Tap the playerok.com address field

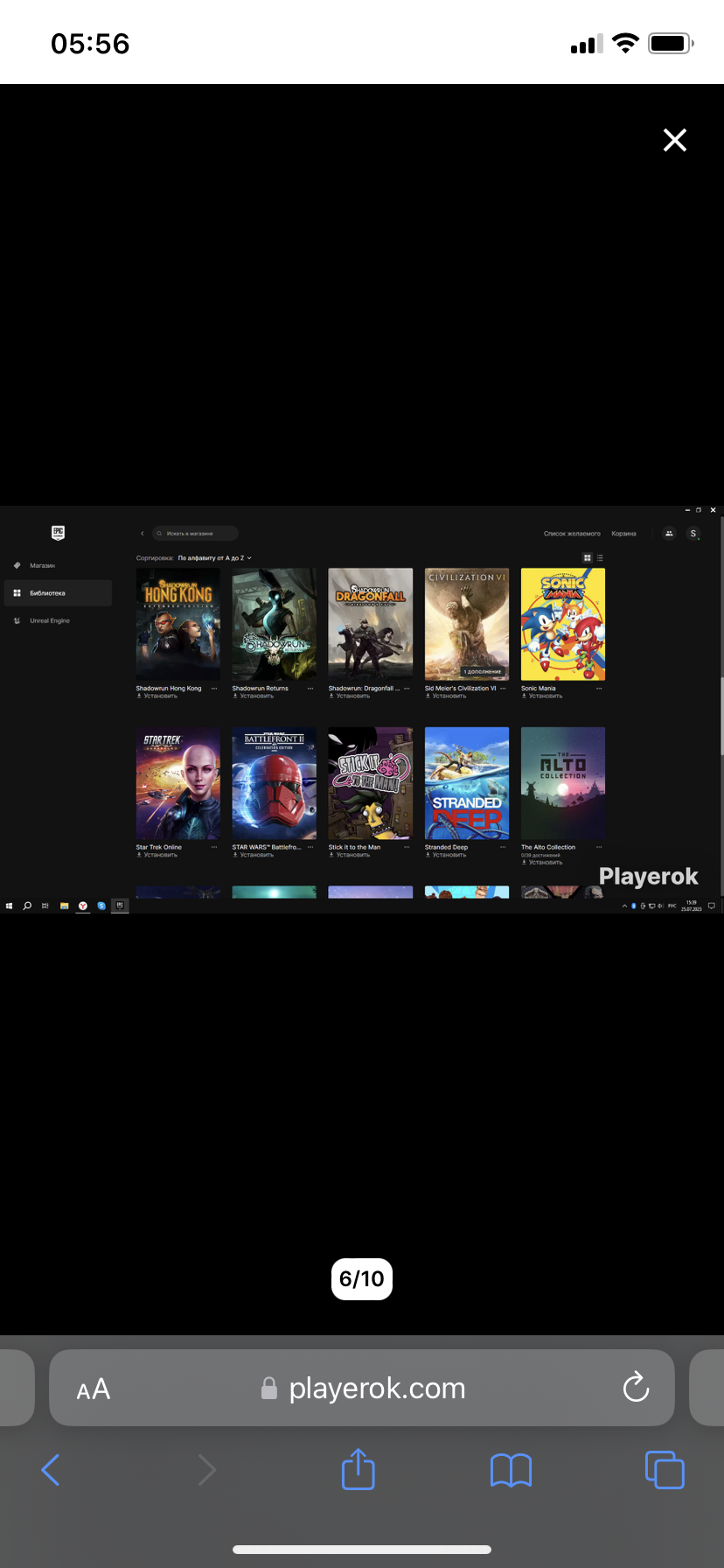click(362, 1388)
